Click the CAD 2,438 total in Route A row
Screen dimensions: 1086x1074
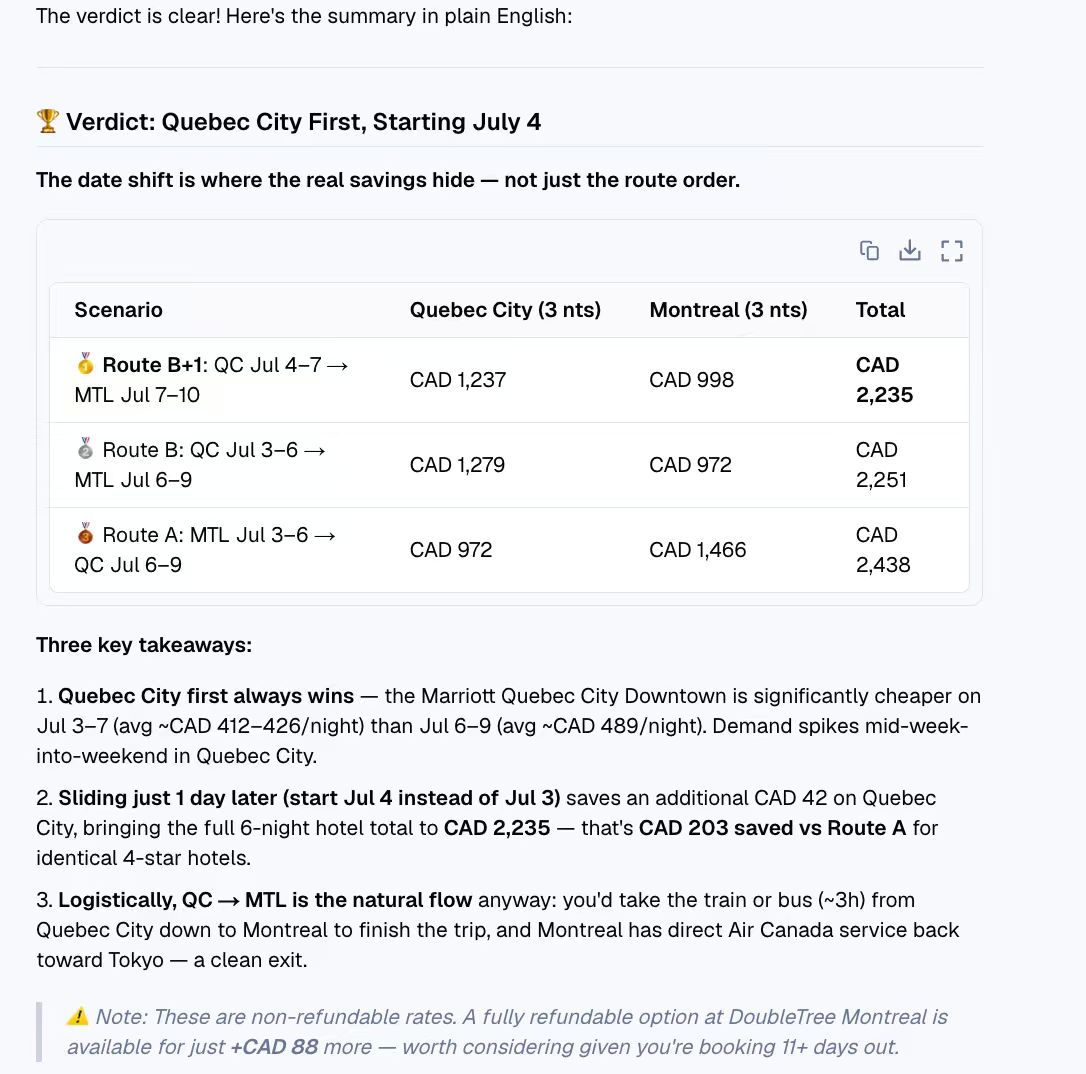[883, 550]
